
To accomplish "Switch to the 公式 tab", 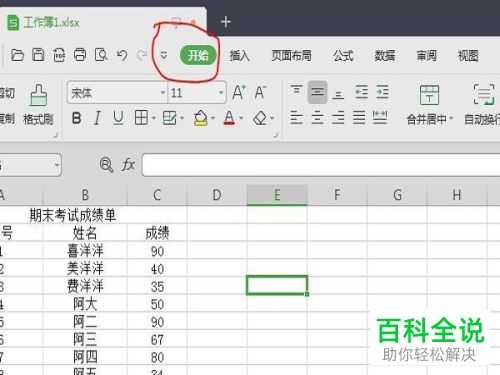I will pyautogui.click(x=343, y=56).
